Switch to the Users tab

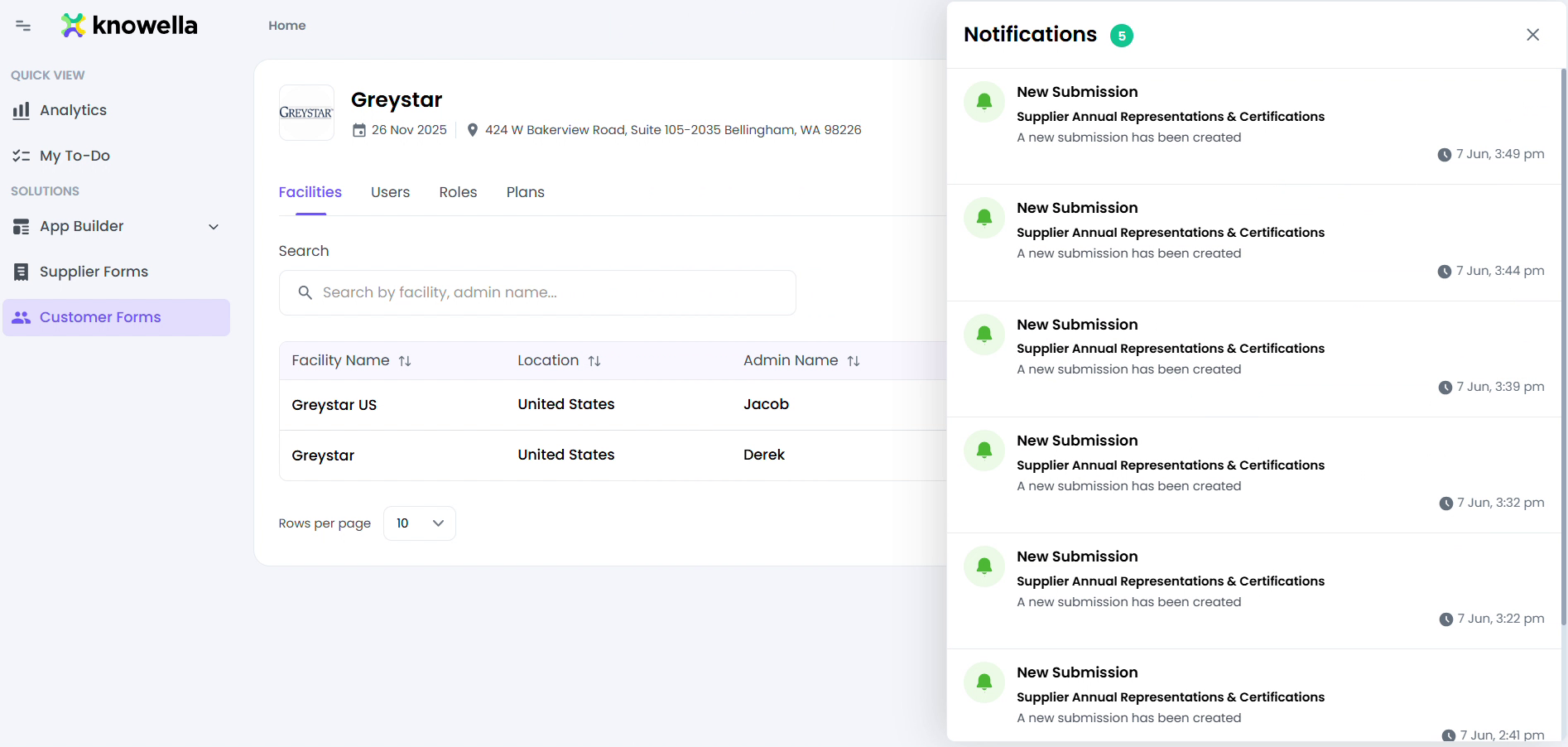390,192
